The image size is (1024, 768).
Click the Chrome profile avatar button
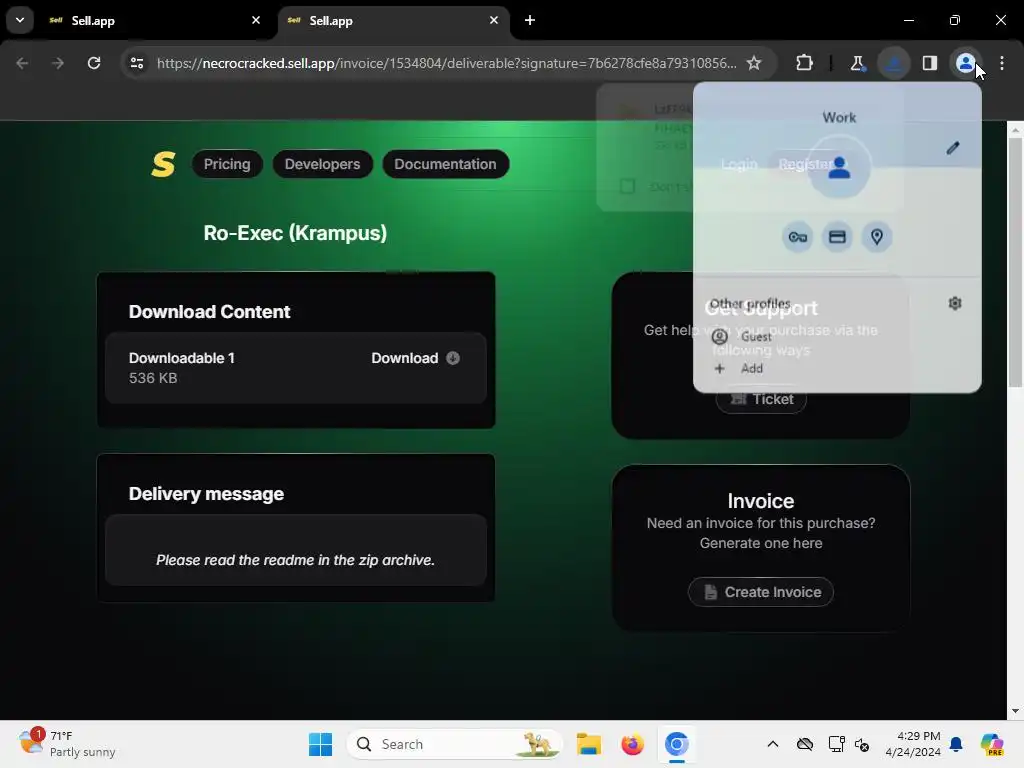[x=965, y=63]
